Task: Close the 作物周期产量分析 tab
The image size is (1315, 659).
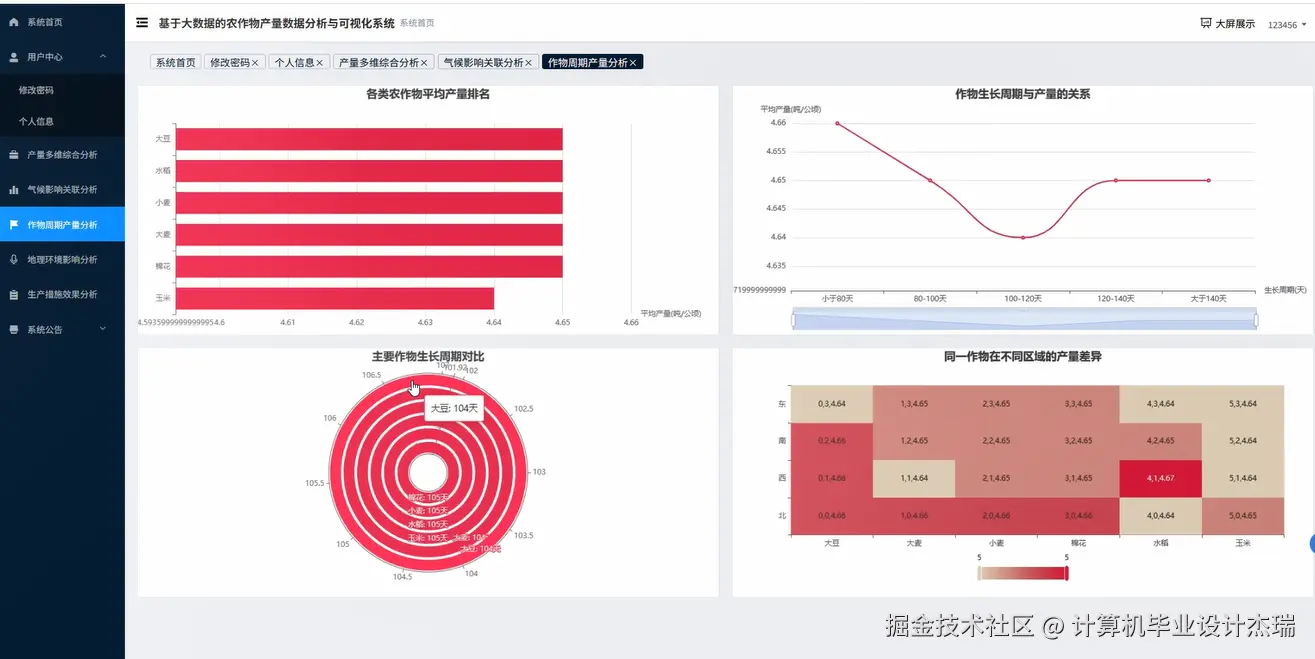Action: pos(633,63)
